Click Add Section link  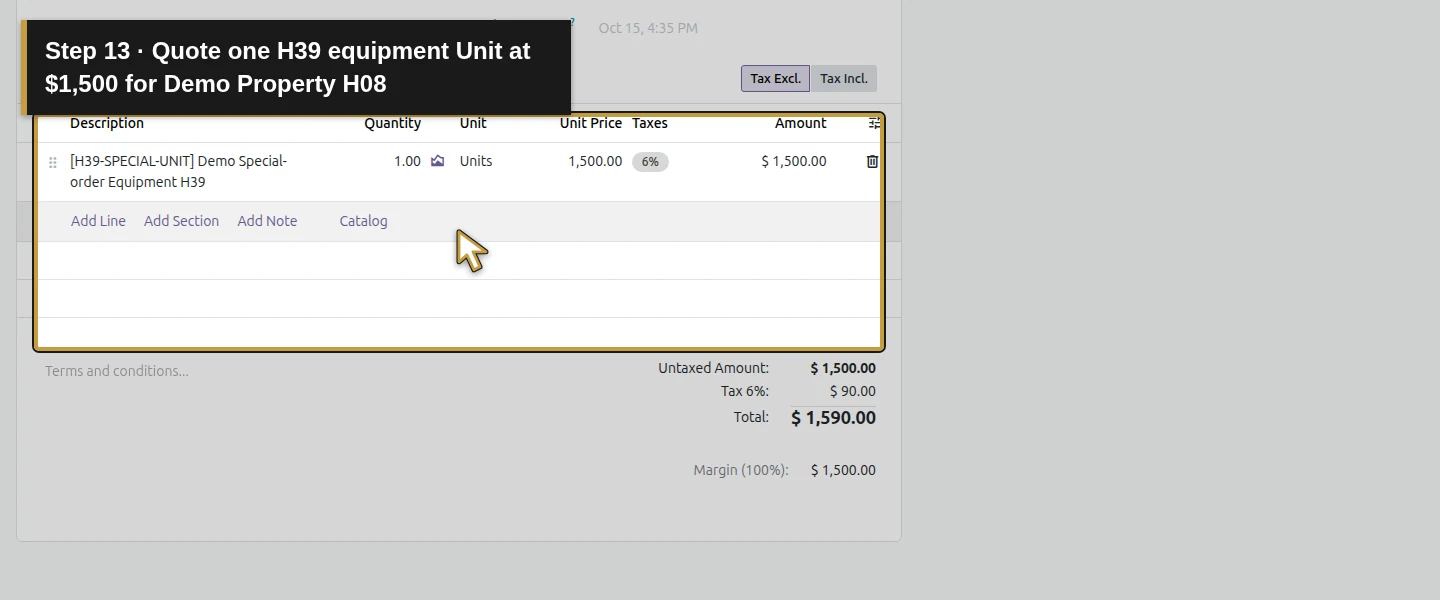[181, 221]
